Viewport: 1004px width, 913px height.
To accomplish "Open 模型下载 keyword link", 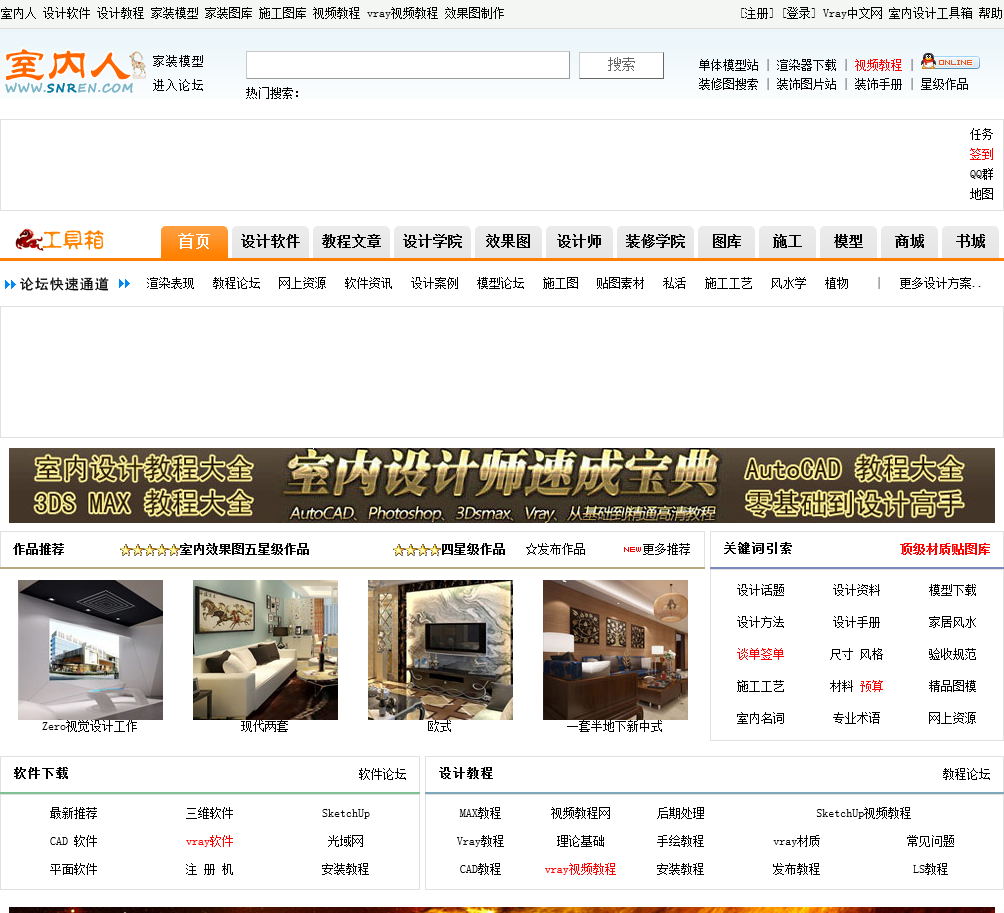I will (952, 590).
